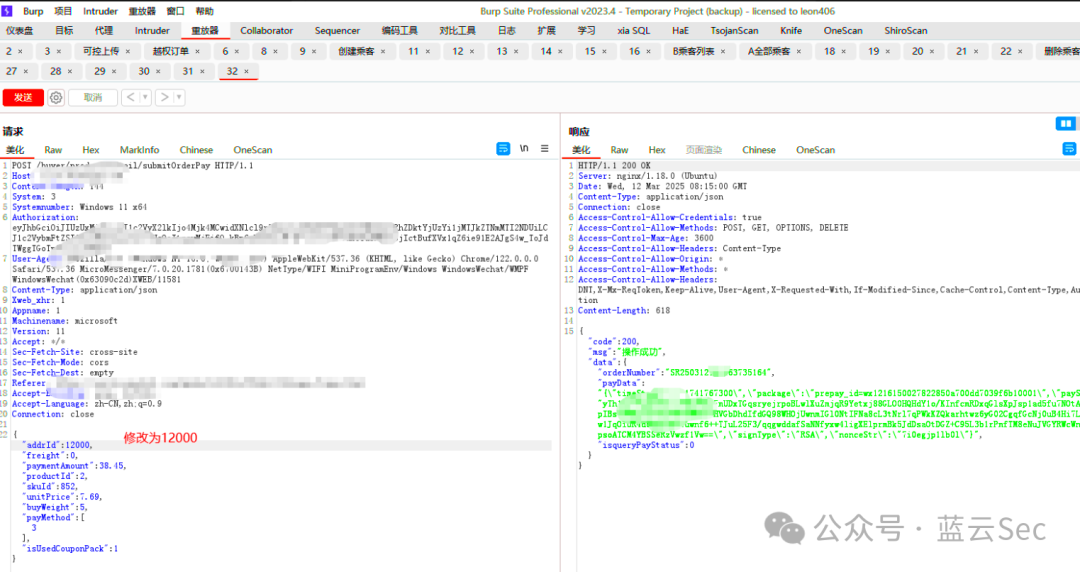Toggle response word wrap icon
The width and height of the screenshot is (1080, 572).
[1069, 148]
